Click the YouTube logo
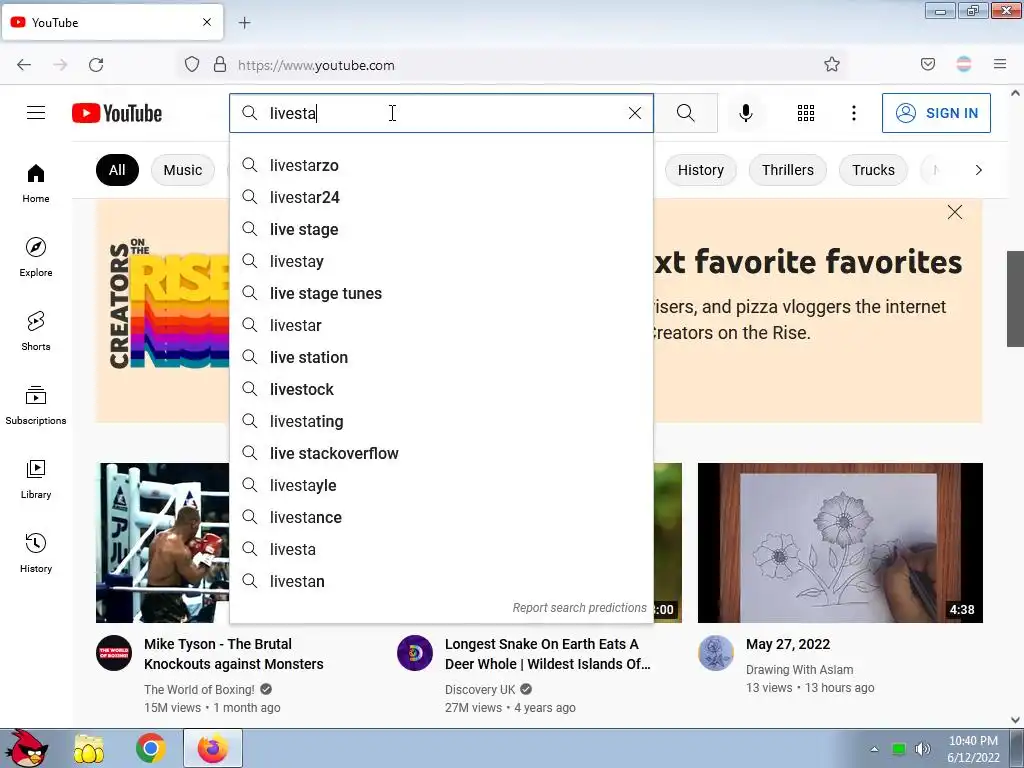Viewport: 1024px width, 768px height. tap(117, 113)
